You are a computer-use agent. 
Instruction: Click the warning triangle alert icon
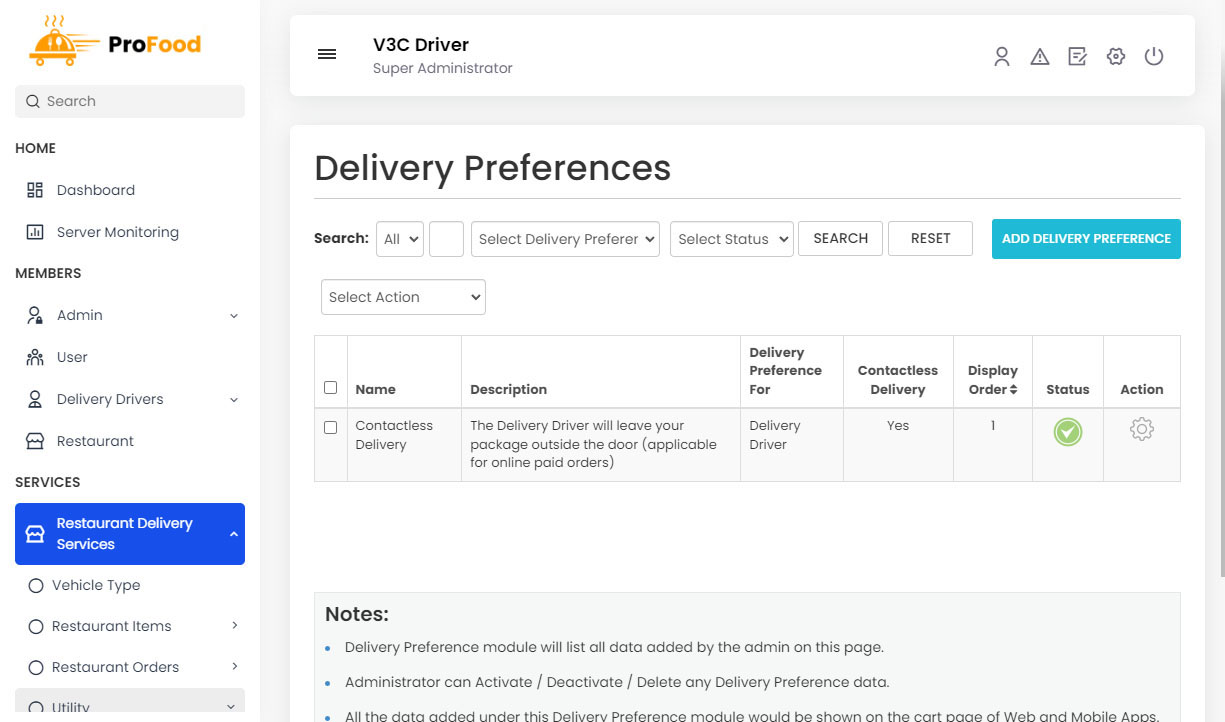[x=1040, y=57]
